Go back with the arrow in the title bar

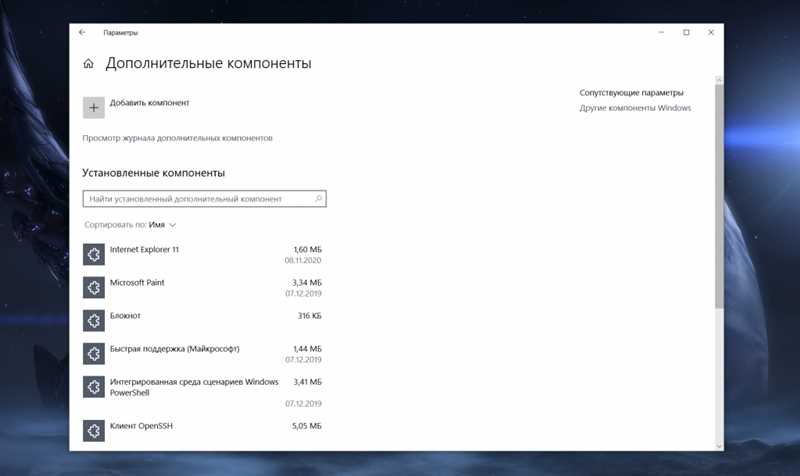[82, 32]
